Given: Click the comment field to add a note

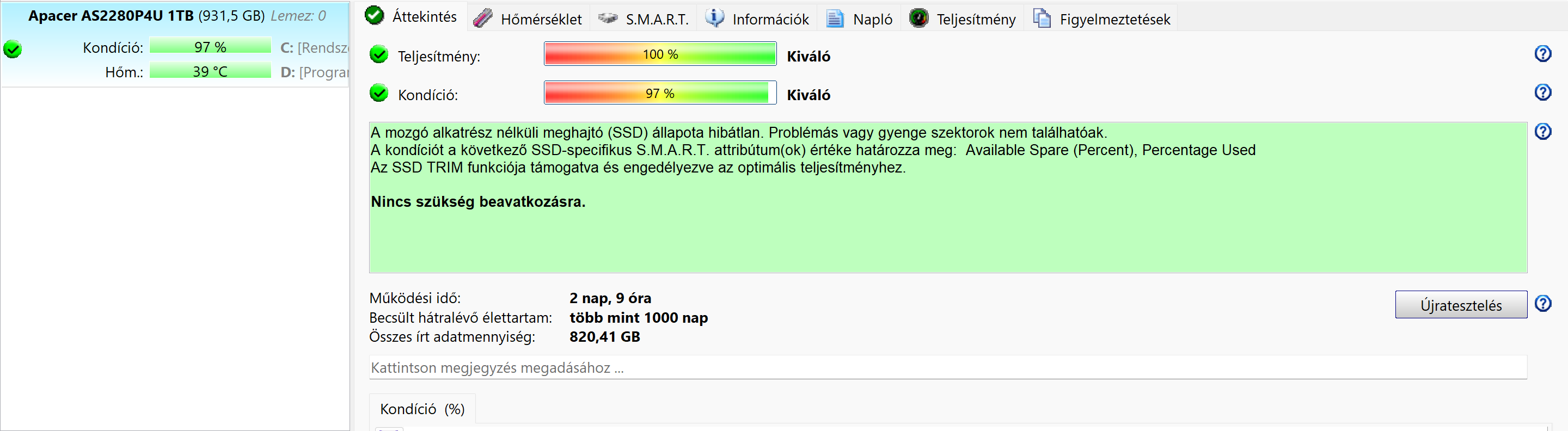Looking at the screenshot, I should point(947,368).
